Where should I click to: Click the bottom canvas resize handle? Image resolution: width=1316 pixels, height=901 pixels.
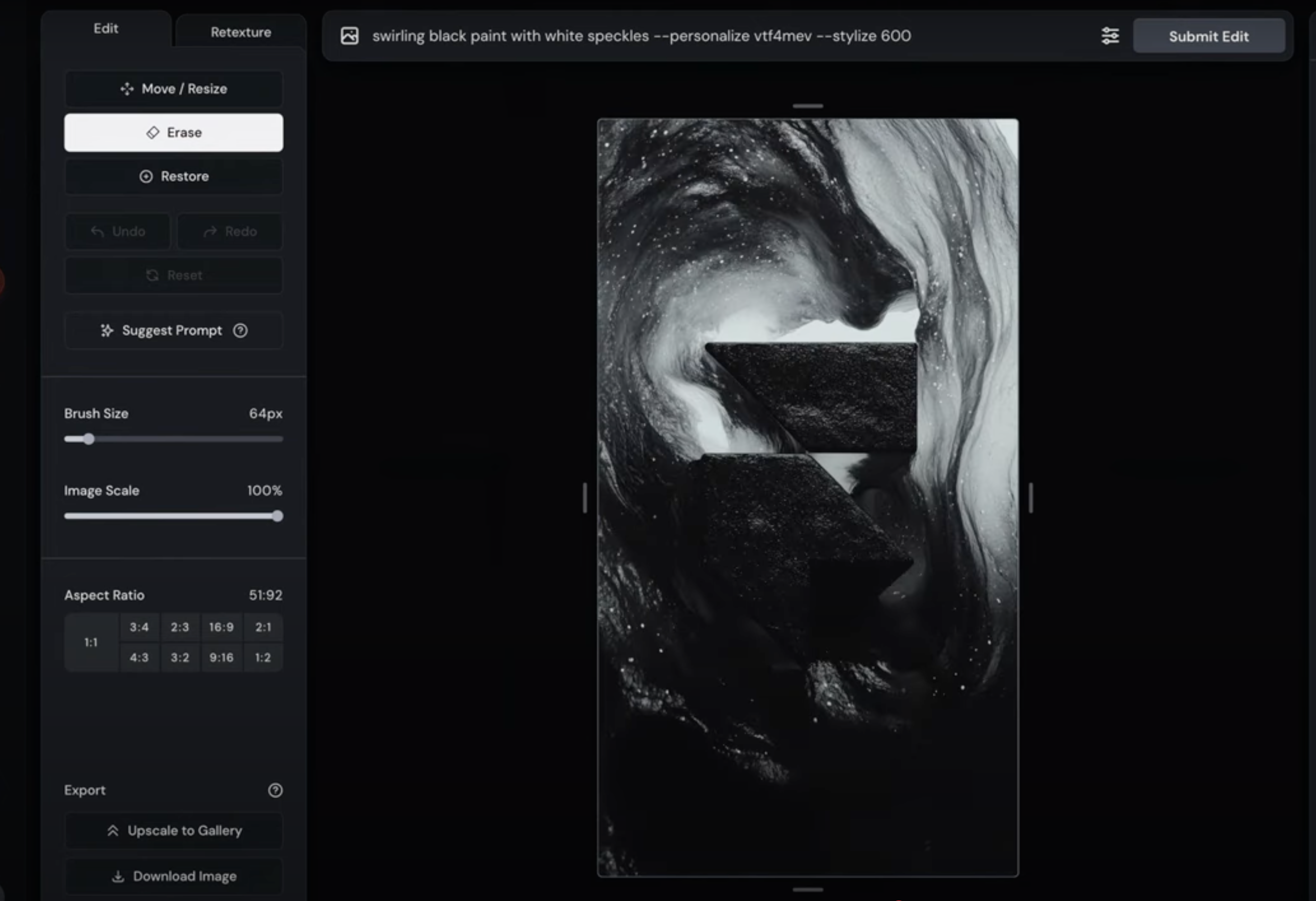[808, 890]
